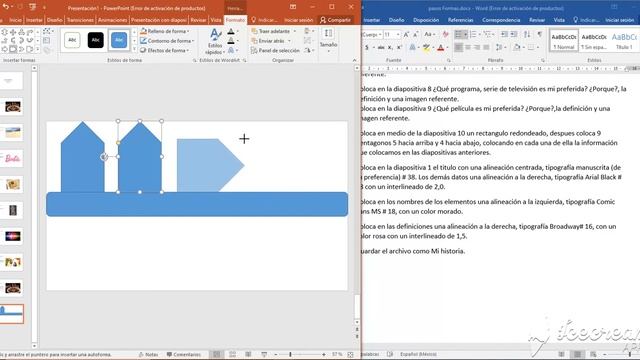Open the Diseño tab in PowerPoint
Screen dimensions: 640x360
pyautogui.click(x=55, y=20)
